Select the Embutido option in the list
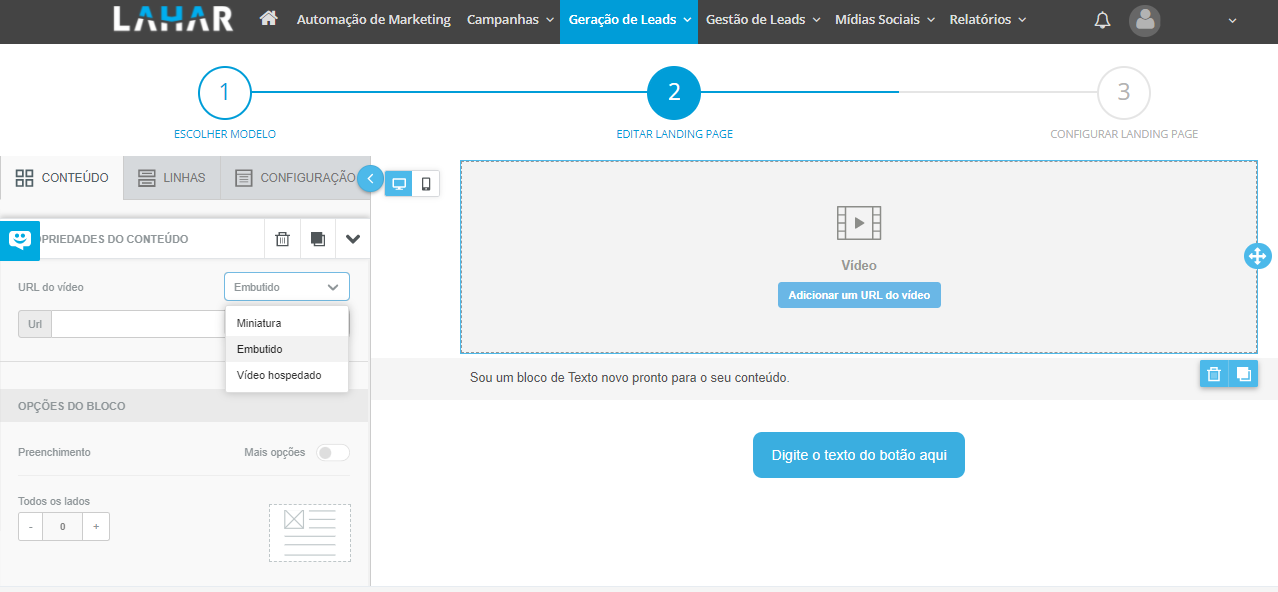The width and height of the screenshot is (1278, 592). 287,349
